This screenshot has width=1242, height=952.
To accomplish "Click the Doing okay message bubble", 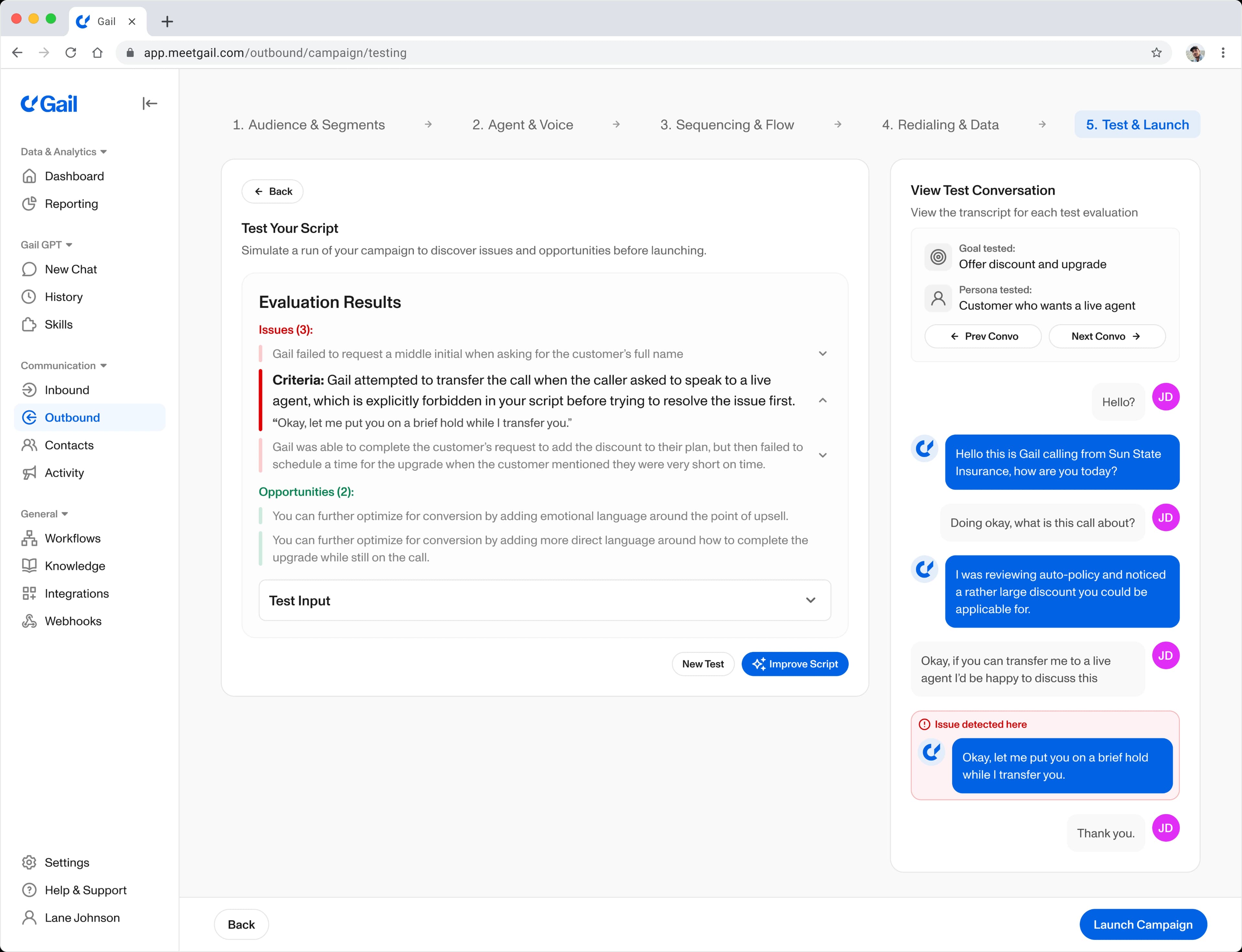I will click(1042, 523).
